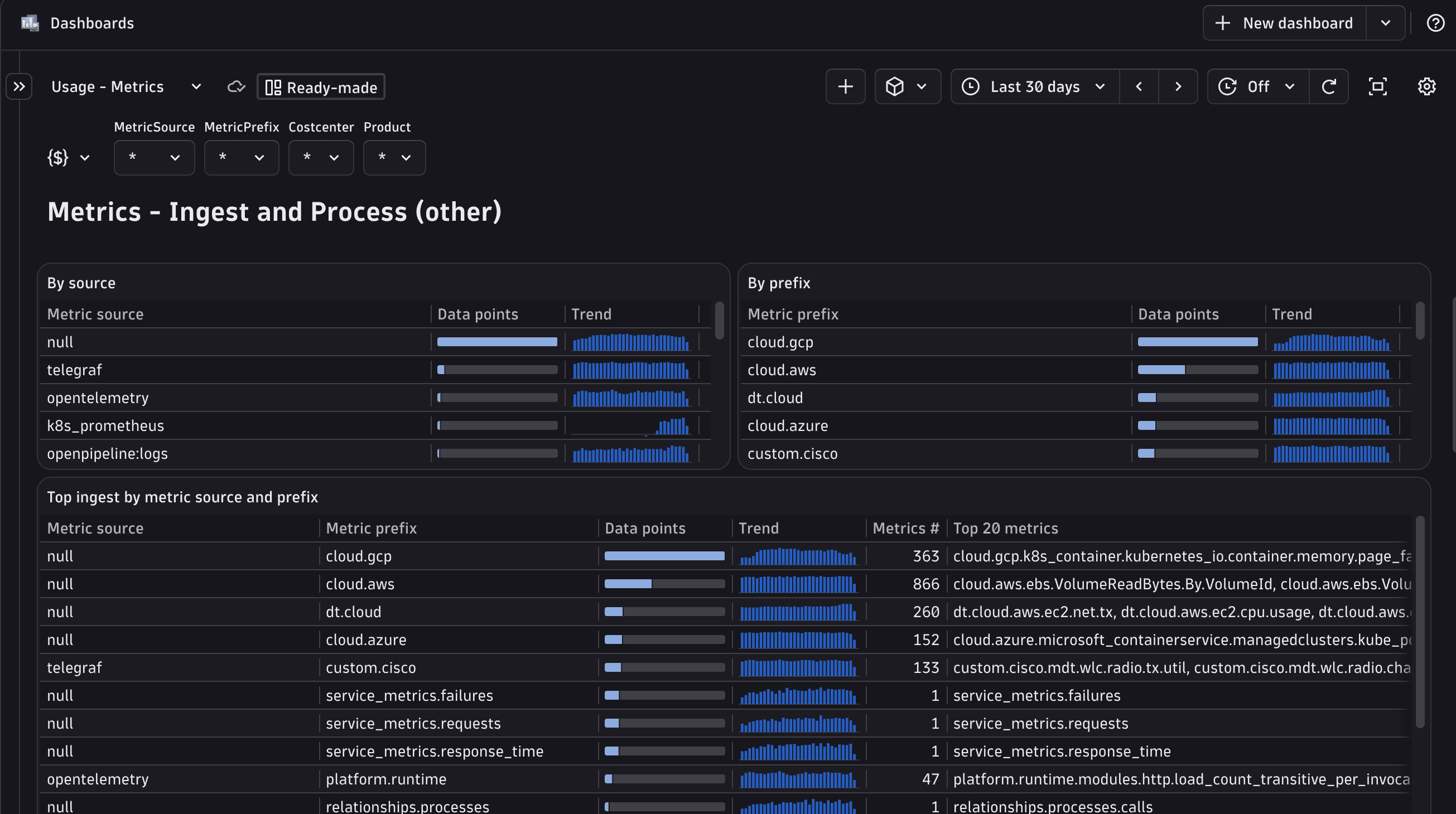Image resolution: width=1456 pixels, height=814 pixels.
Task: Click the cloud sync status icon
Action: tap(237, 87)
